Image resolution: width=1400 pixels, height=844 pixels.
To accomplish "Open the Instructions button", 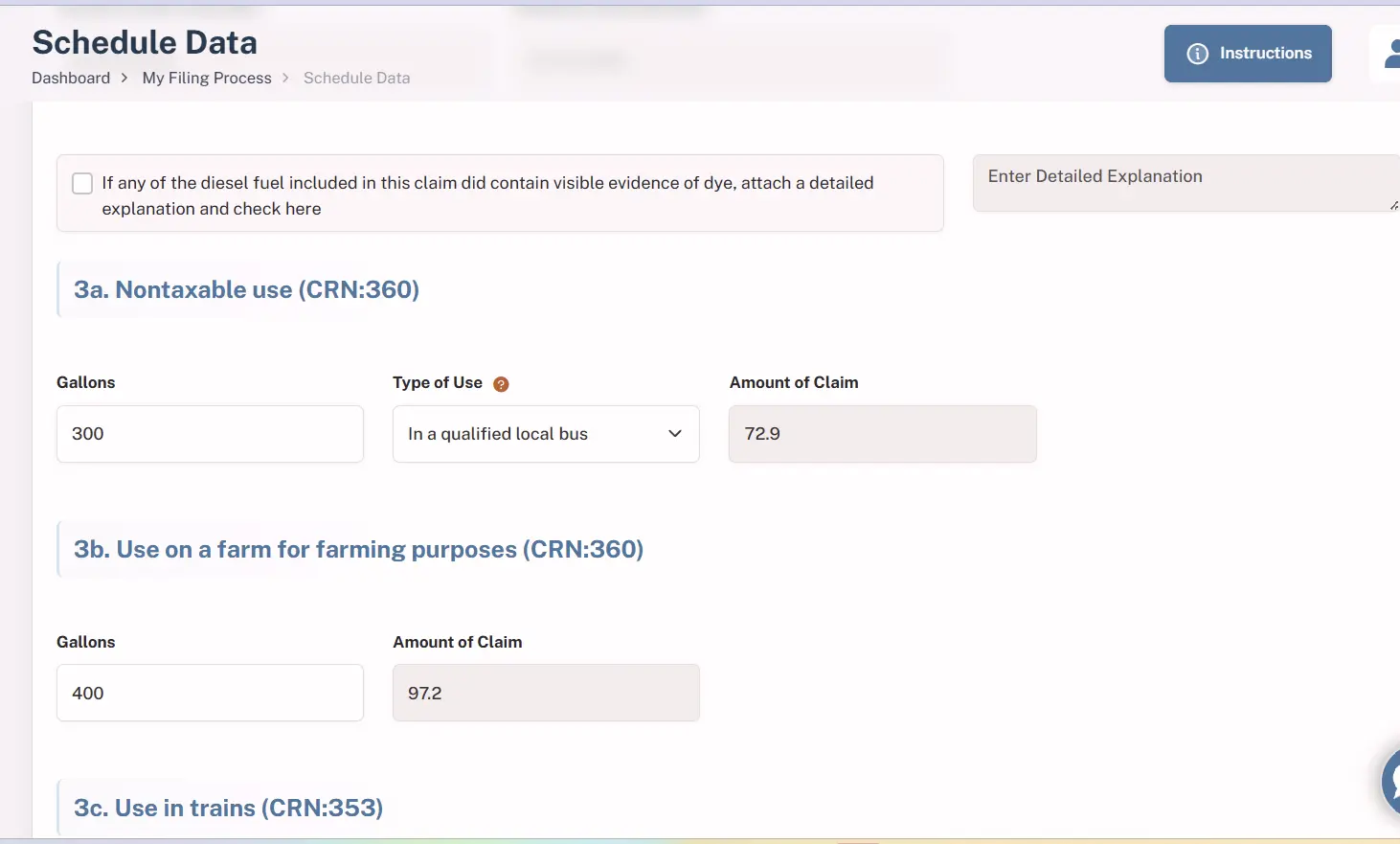I will [x=1247, y=54].
